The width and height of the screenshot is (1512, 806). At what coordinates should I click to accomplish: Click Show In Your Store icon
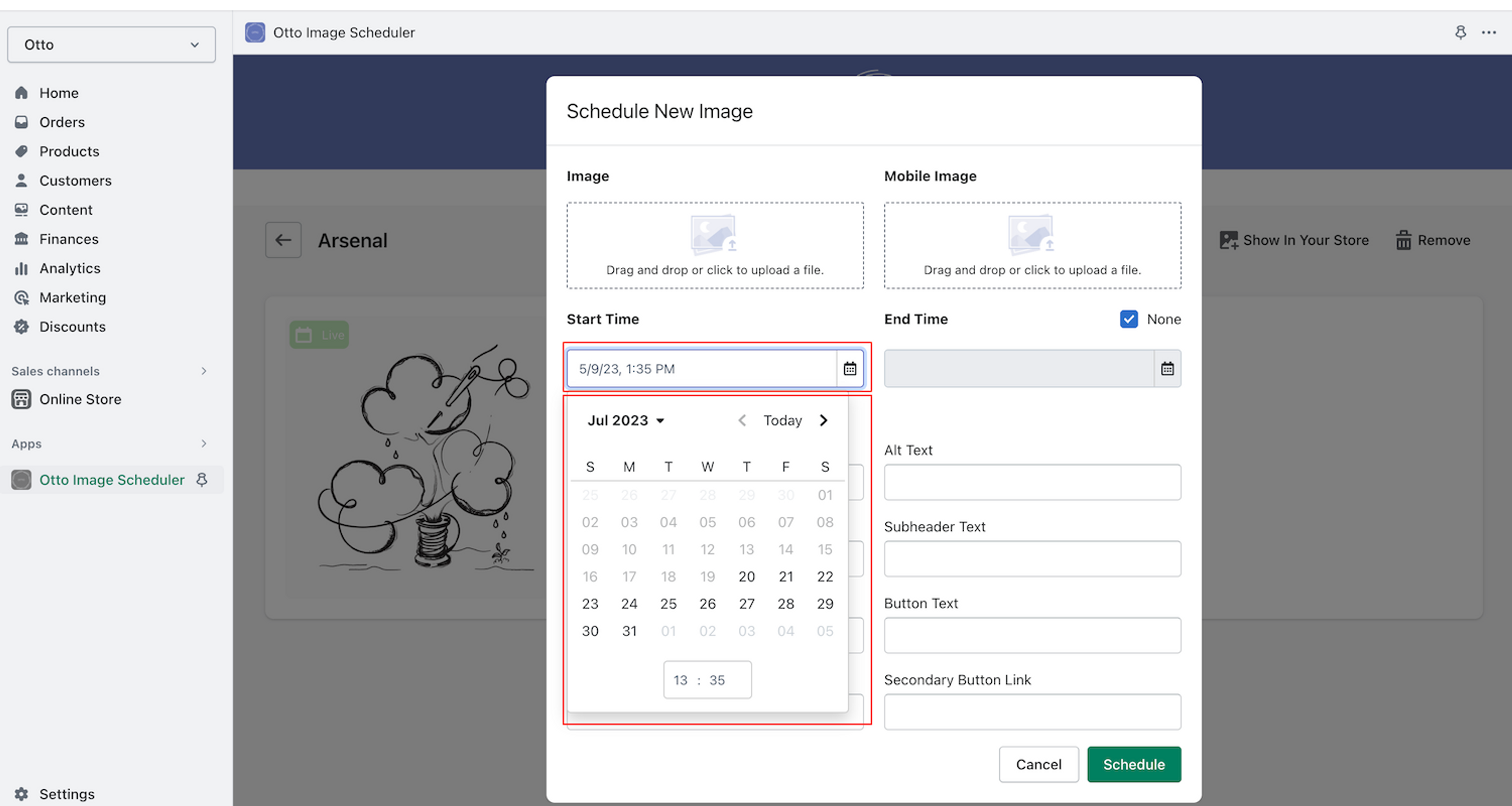click(x=1228, y=240)
